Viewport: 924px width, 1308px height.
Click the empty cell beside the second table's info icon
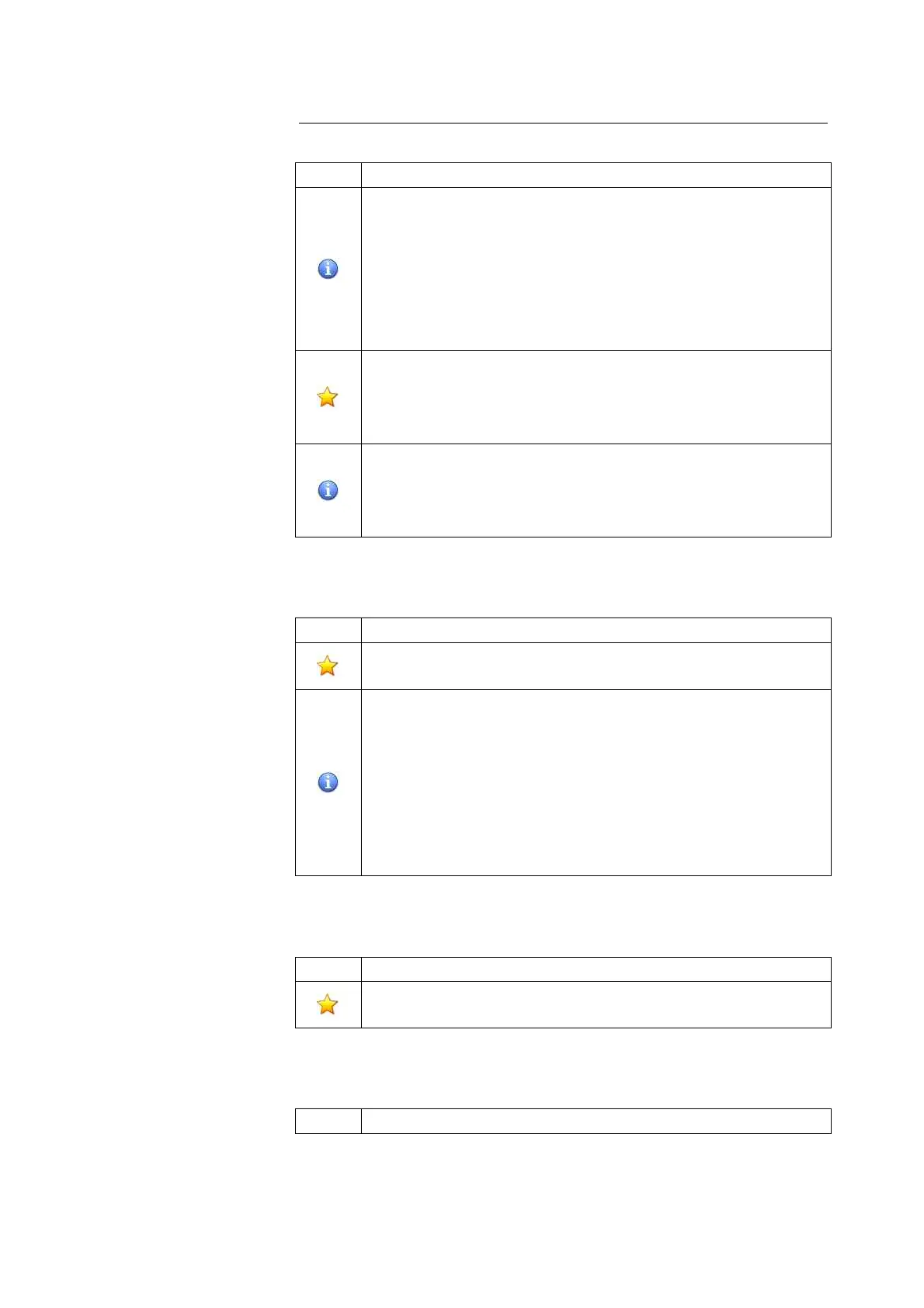pyautogui.click(x=596, y=782)
